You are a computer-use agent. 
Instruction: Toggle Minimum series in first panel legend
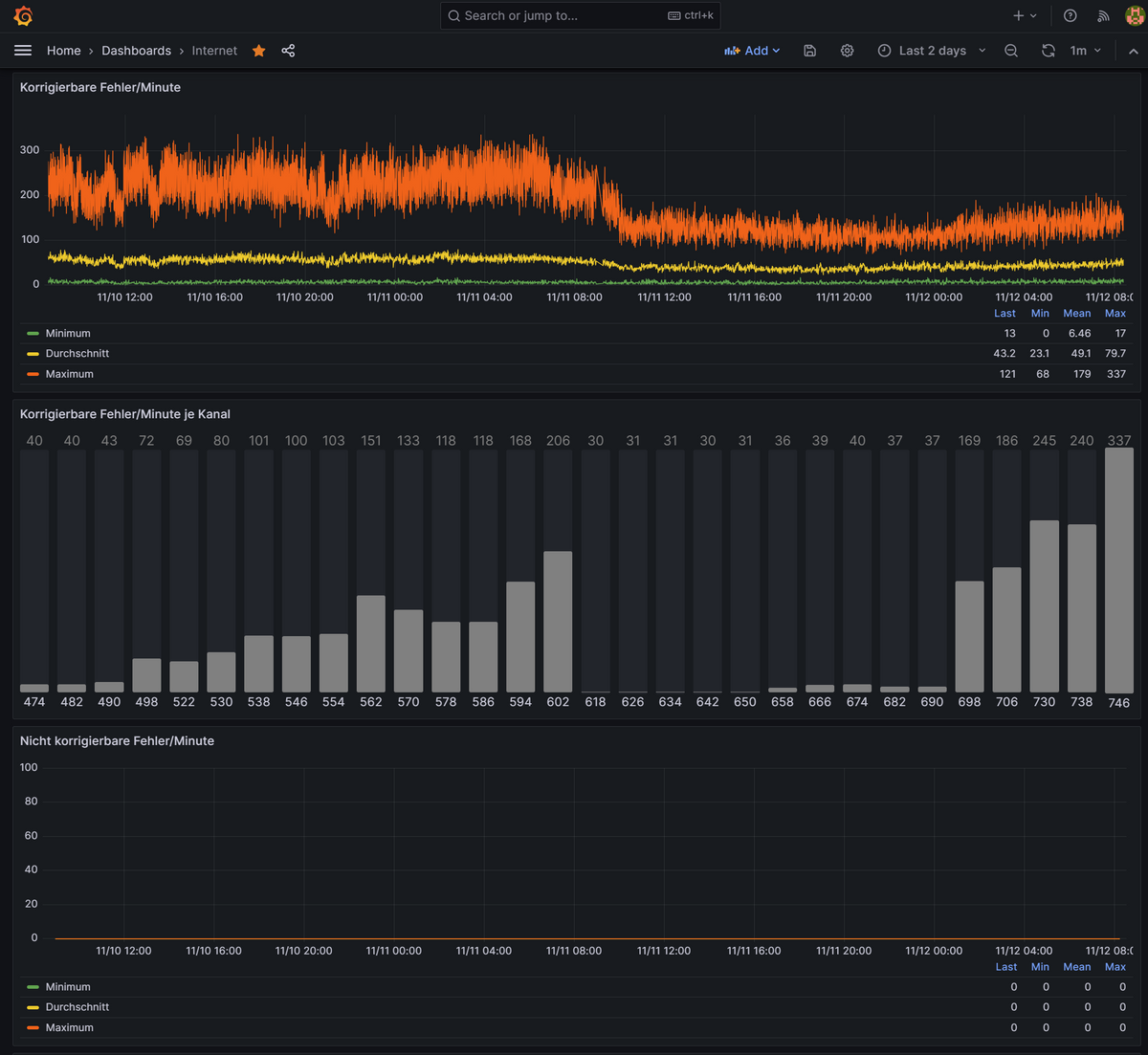pos(68,334)
